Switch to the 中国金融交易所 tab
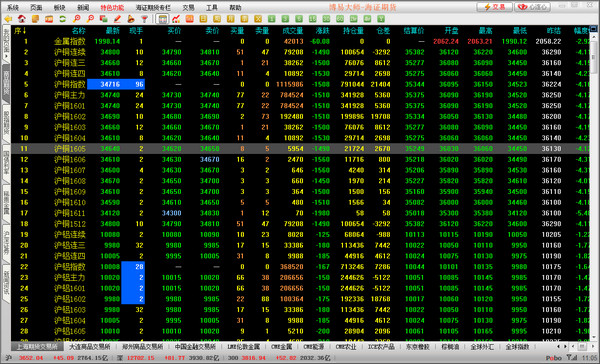 [x=195, y=347]
